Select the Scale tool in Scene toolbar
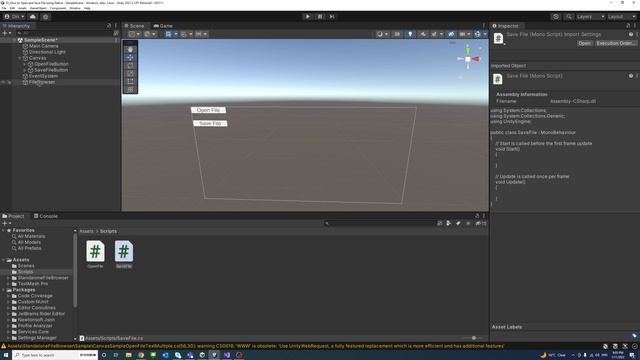 click(x=130, y=73)
